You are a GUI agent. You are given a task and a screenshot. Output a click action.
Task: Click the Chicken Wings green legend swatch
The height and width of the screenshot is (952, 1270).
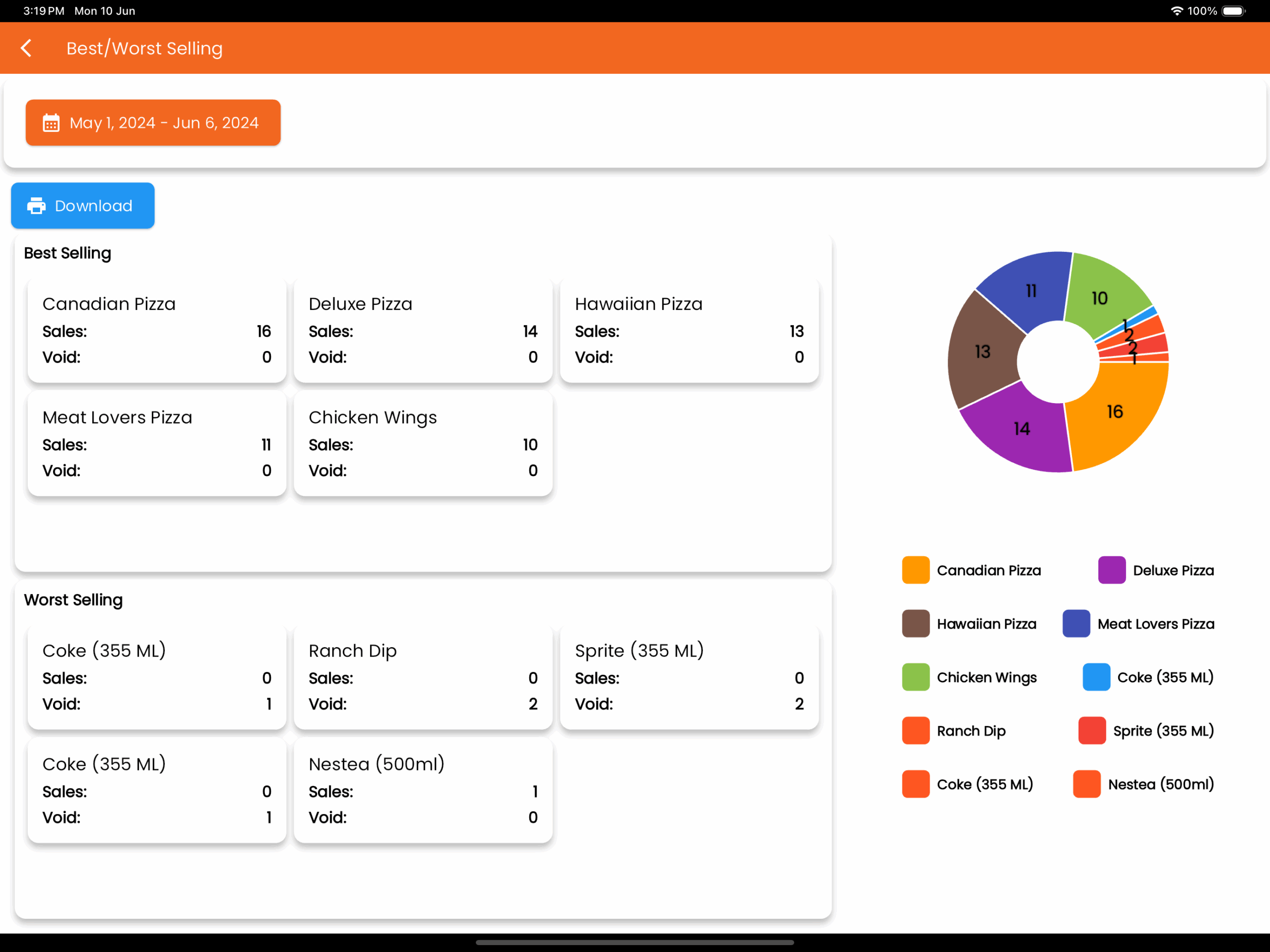click(x=916, y=677)
